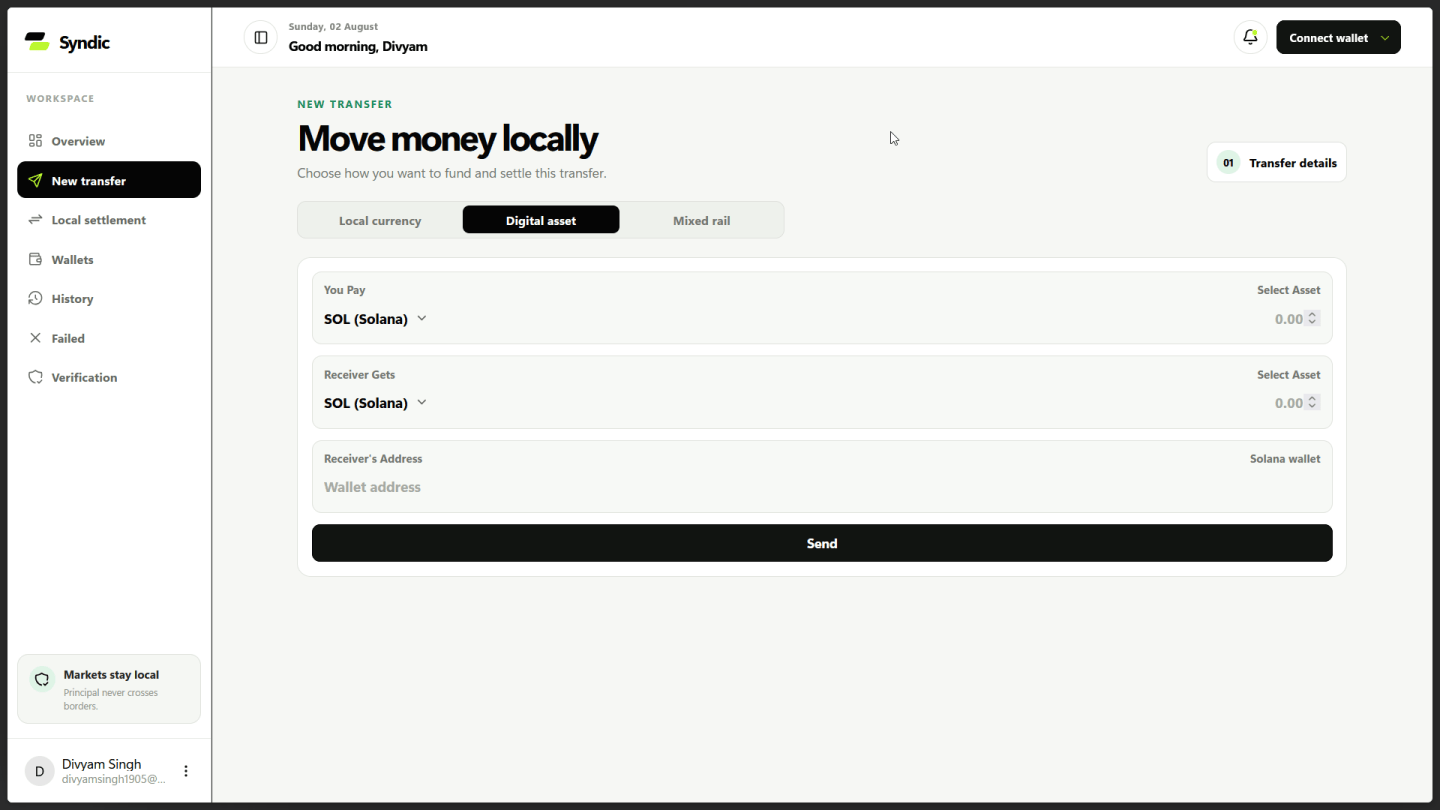This screenshot has height=810, width=1440.
Task: Click the Local settlement arrows icon
Action: tap(36, 220)
